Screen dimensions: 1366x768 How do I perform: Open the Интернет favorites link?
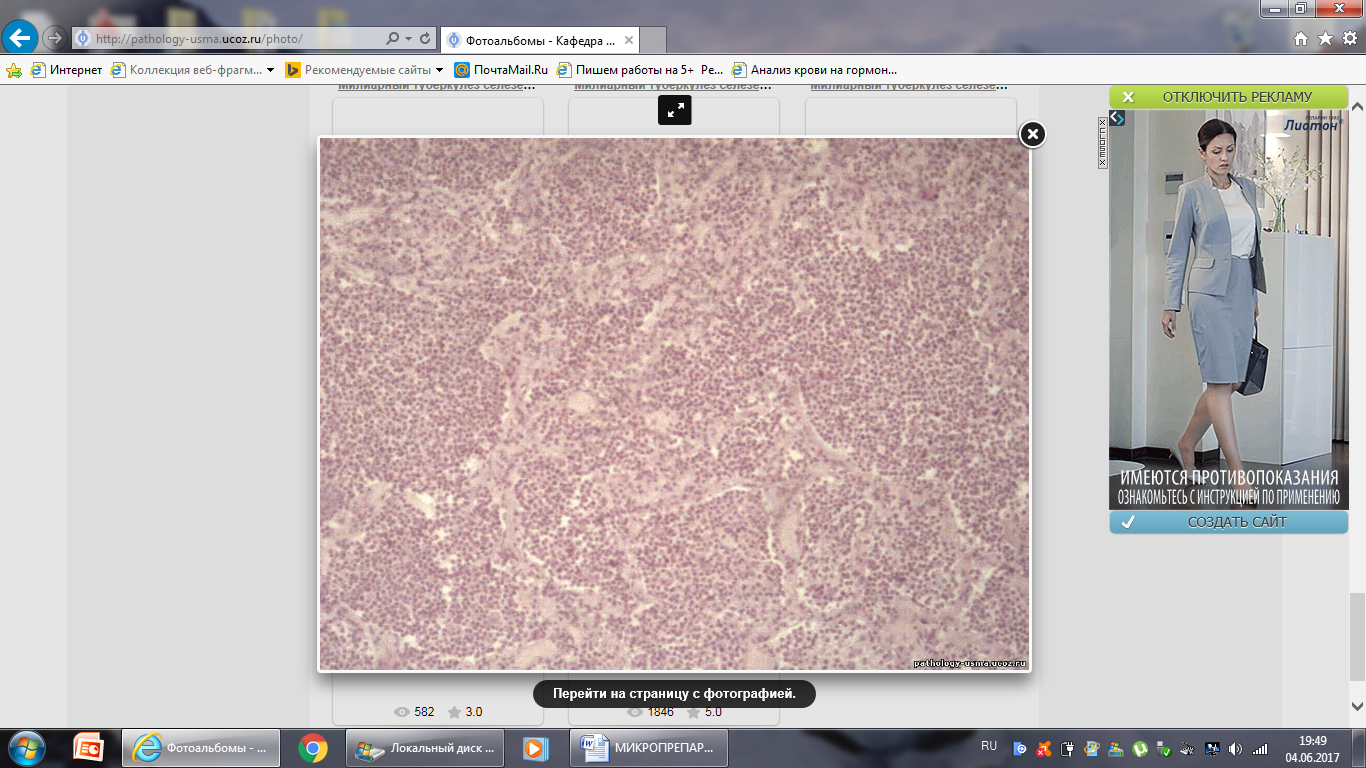pos(66,70)
